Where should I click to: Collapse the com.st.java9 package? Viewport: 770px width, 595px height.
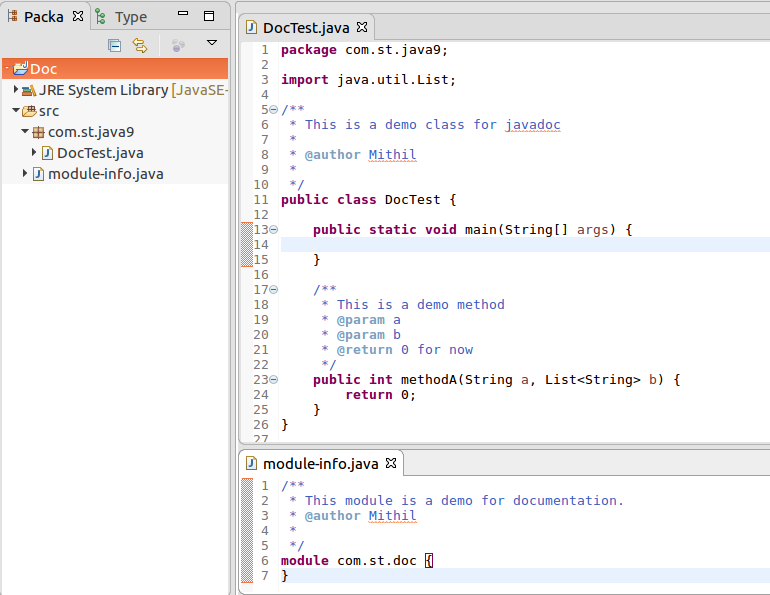coord(25,132)
